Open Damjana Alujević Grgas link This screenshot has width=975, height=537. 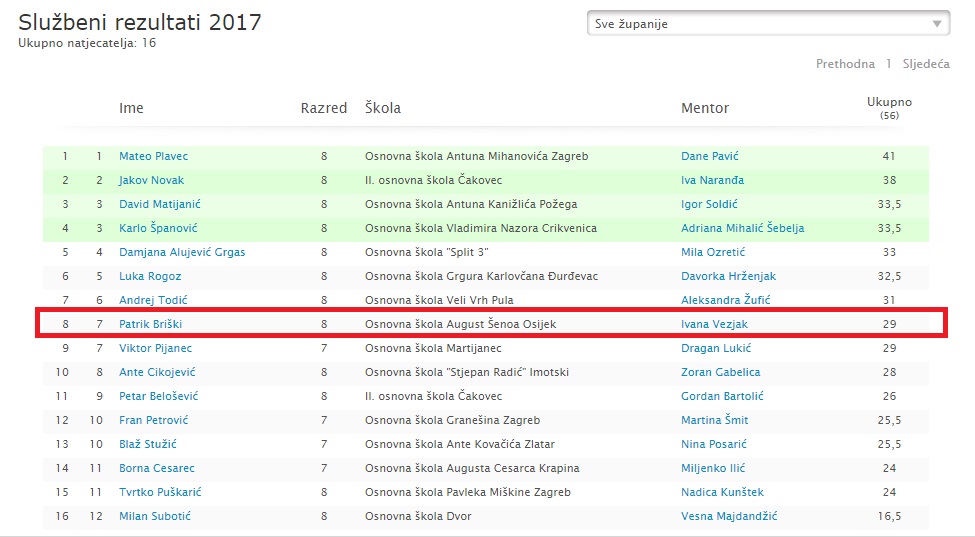(182, 252)
